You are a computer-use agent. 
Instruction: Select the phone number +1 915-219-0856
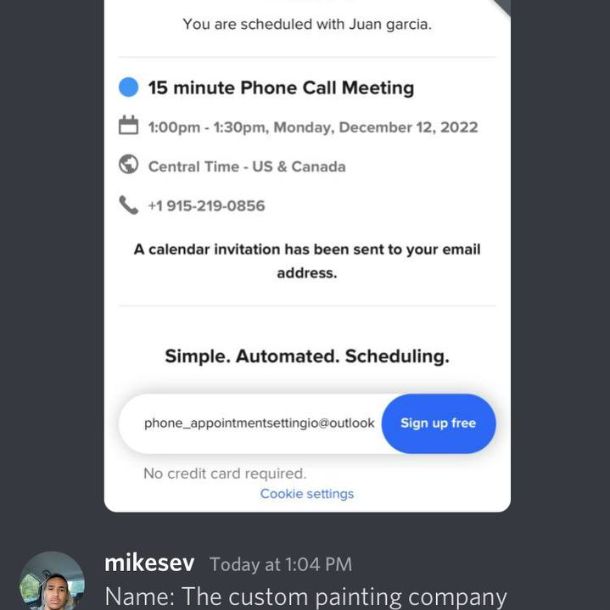pyautogui.click(x=207, y=206)
